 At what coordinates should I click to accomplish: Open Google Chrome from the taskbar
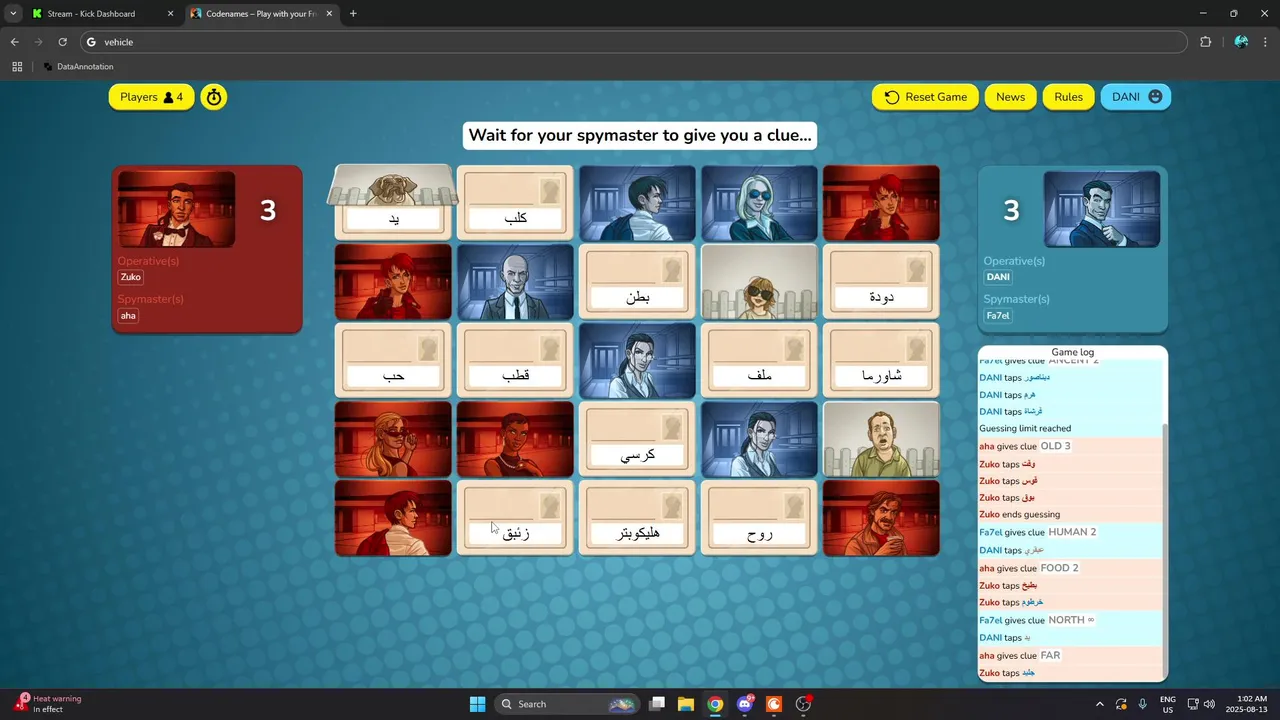(x=715, y=704)
